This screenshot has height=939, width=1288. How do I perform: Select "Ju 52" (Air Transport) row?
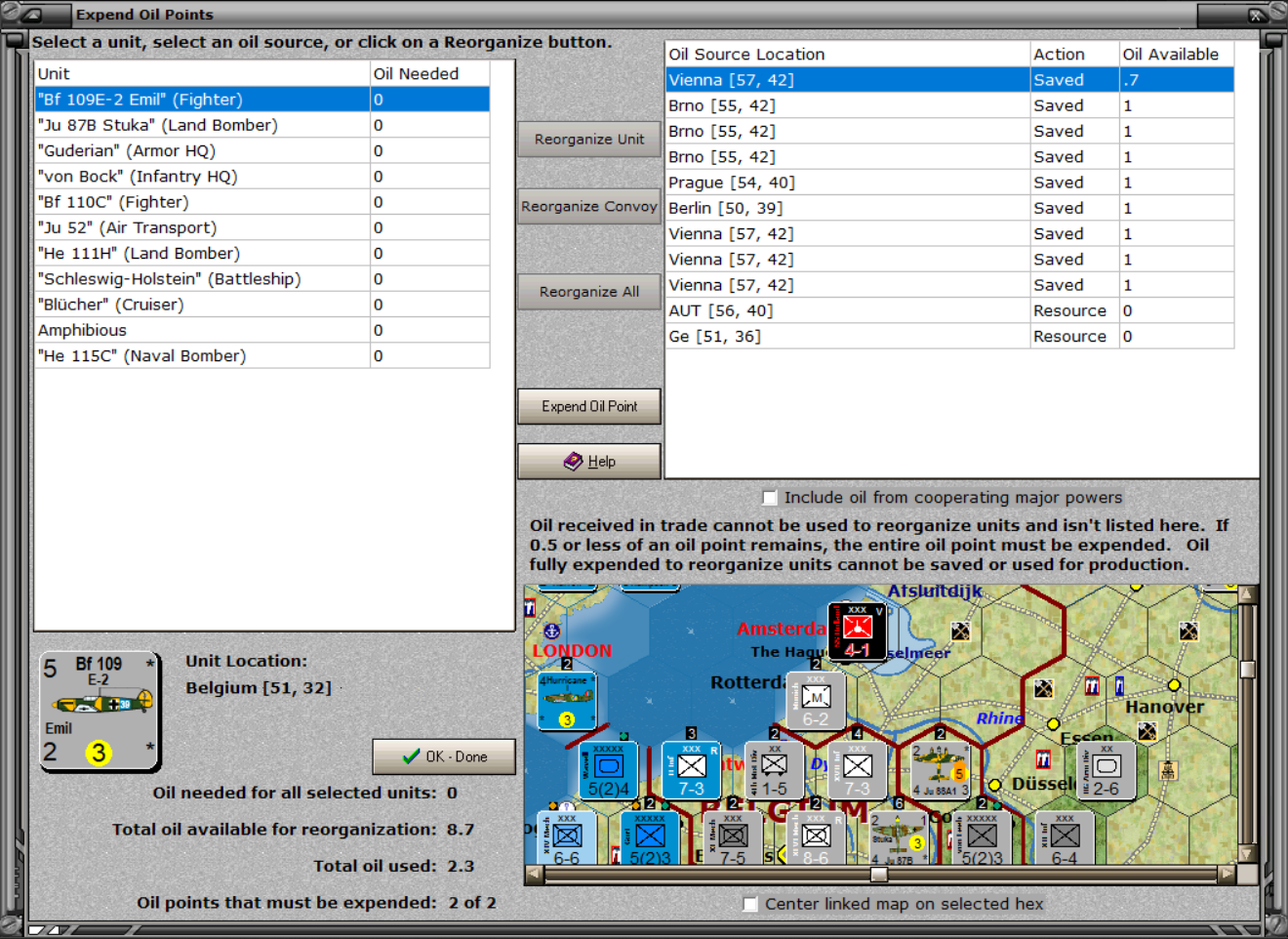262,227
